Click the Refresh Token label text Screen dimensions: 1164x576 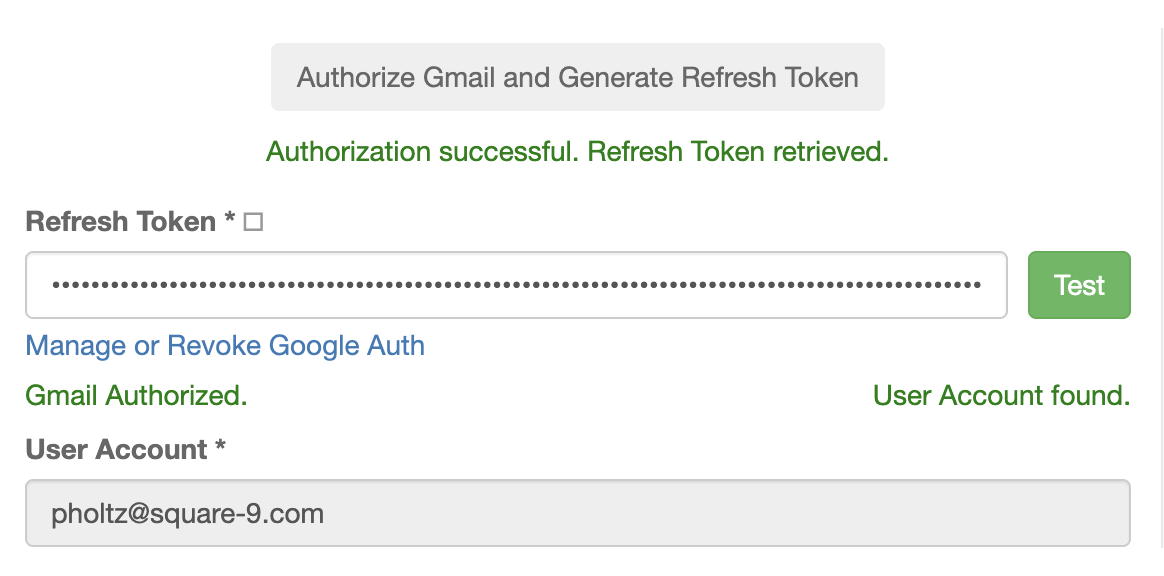pos(120,221)
